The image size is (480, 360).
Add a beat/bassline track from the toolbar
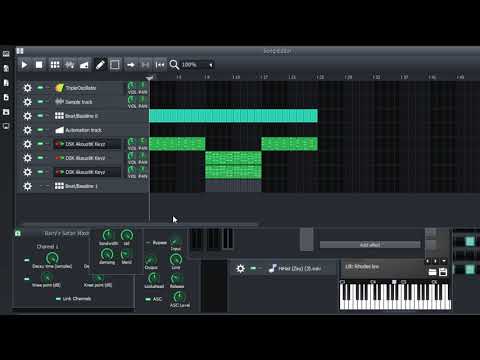point(55,65)
